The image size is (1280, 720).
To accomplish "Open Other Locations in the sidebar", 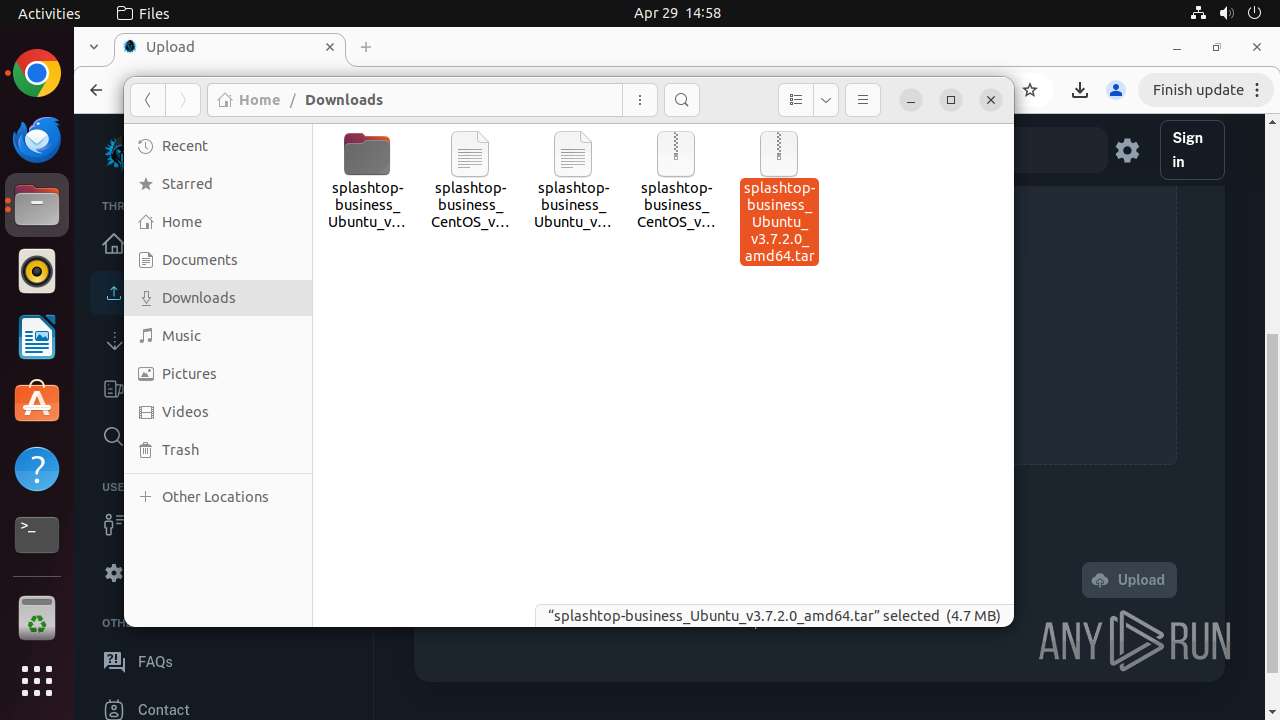I will [x=218, y=497].
